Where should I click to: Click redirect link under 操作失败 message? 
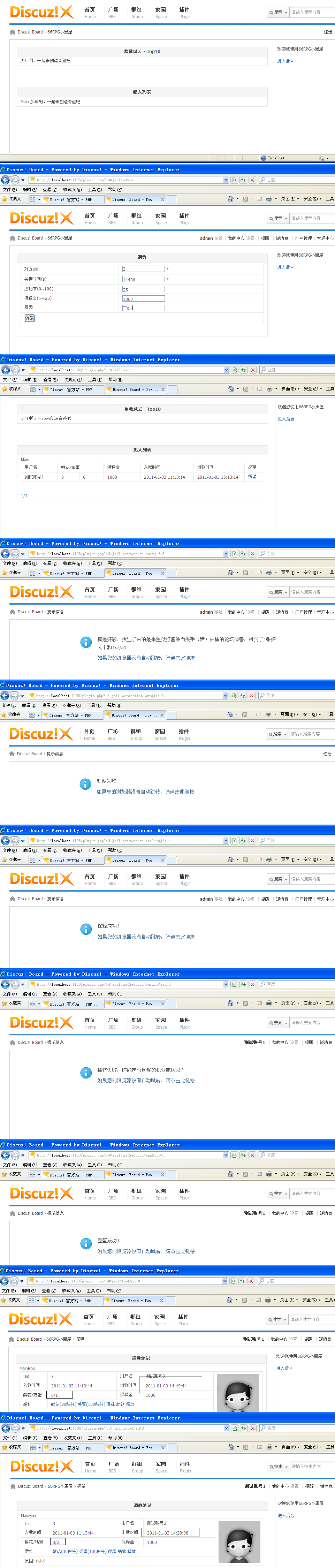point(146,1080)
